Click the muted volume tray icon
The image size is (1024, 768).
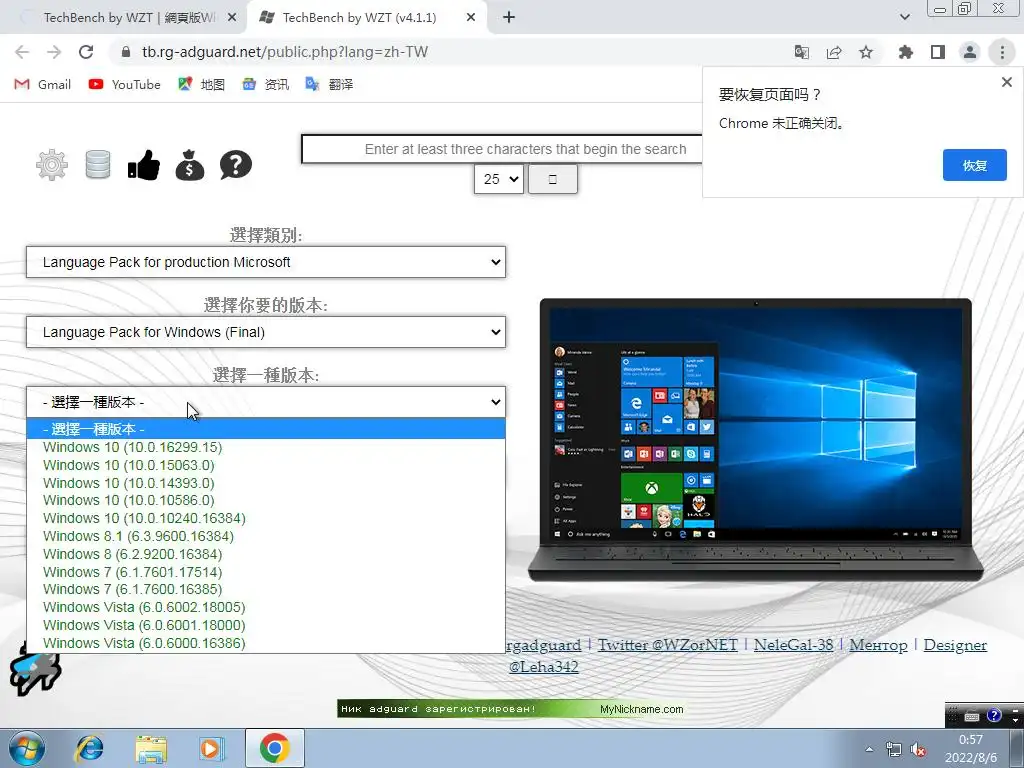[919, 750]
